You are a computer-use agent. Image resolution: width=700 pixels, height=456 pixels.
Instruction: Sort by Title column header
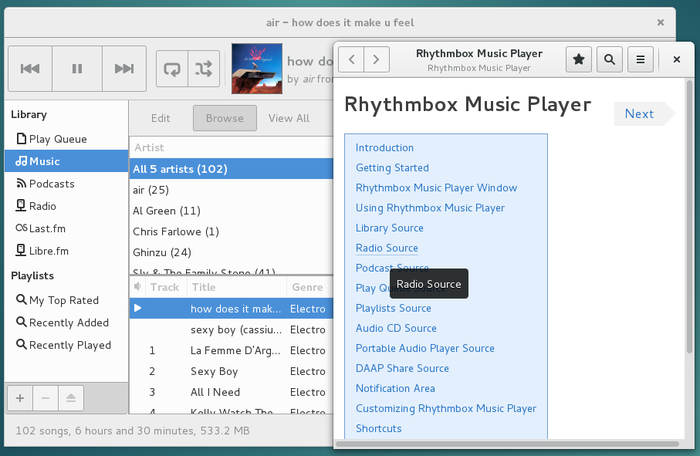tap(237, 287)
